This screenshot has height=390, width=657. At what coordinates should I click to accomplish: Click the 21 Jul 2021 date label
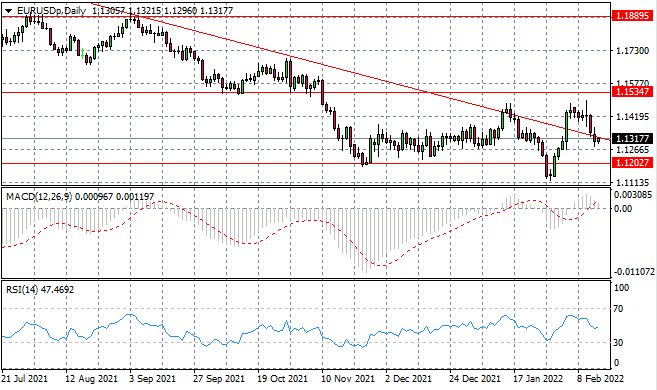[x=25, y=379]
